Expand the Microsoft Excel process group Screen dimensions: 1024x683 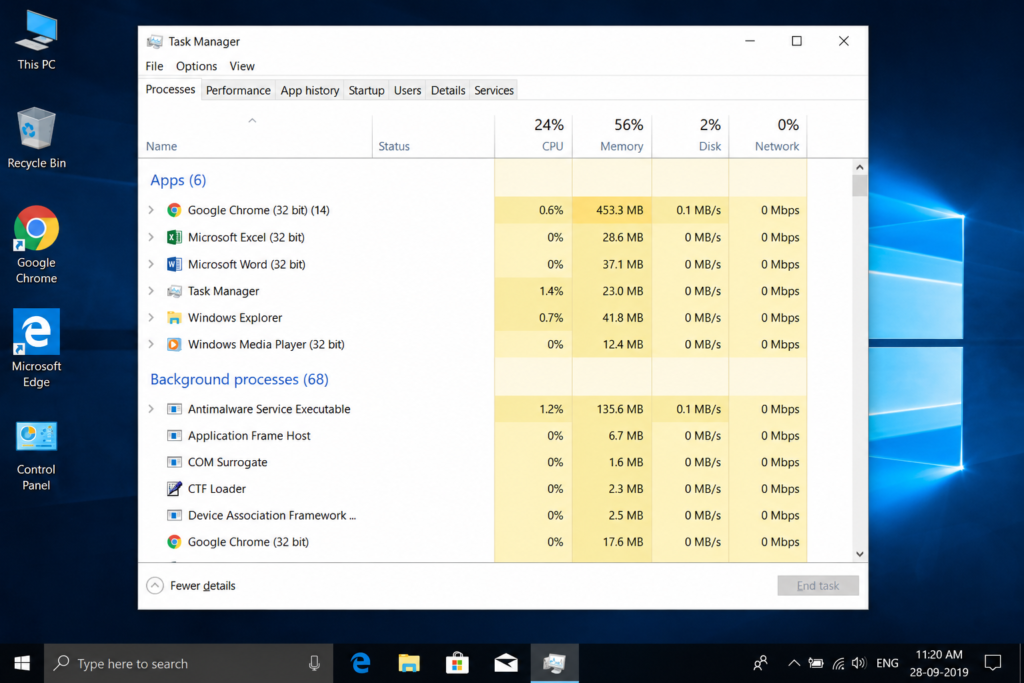[152, 237]
